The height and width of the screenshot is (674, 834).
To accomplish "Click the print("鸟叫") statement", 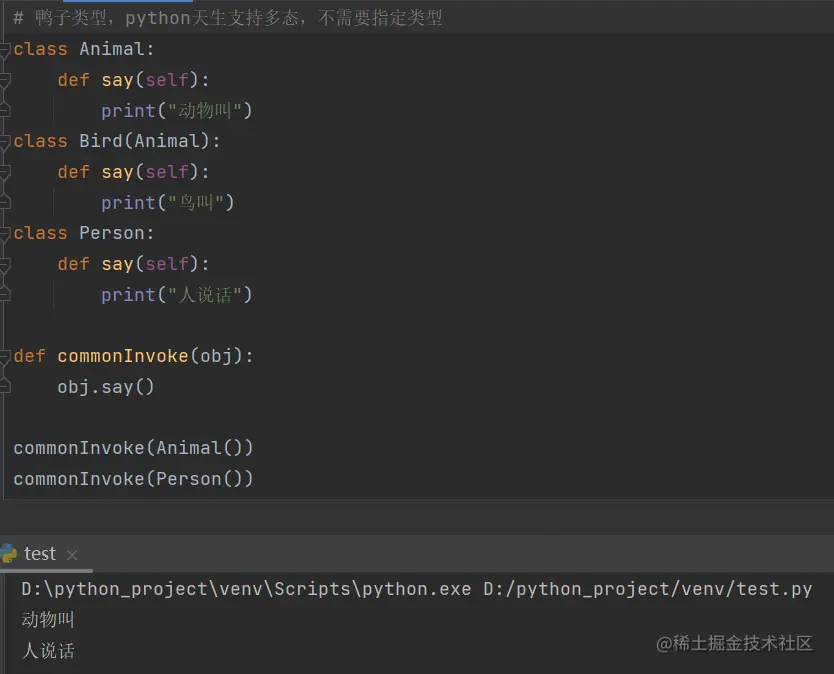I will (168, 203).
